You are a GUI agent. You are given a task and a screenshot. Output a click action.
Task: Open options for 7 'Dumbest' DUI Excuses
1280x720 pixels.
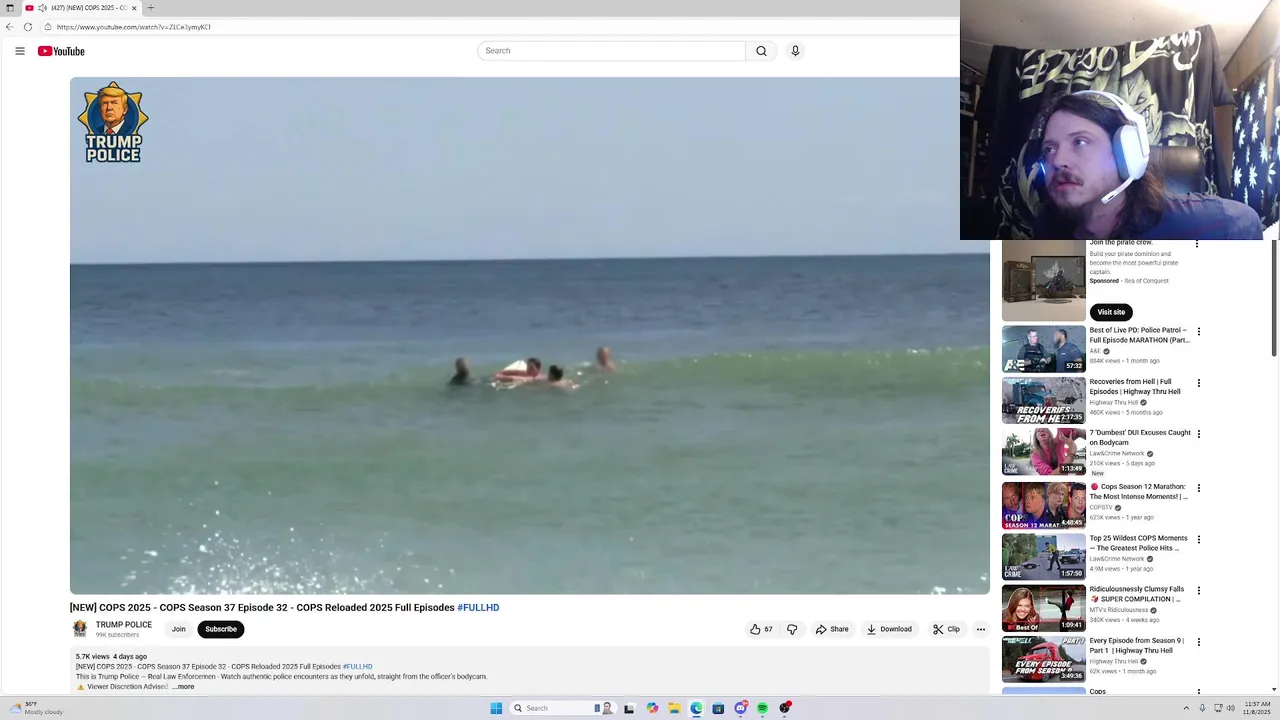pyautogui.click(x=1198, y=435)
